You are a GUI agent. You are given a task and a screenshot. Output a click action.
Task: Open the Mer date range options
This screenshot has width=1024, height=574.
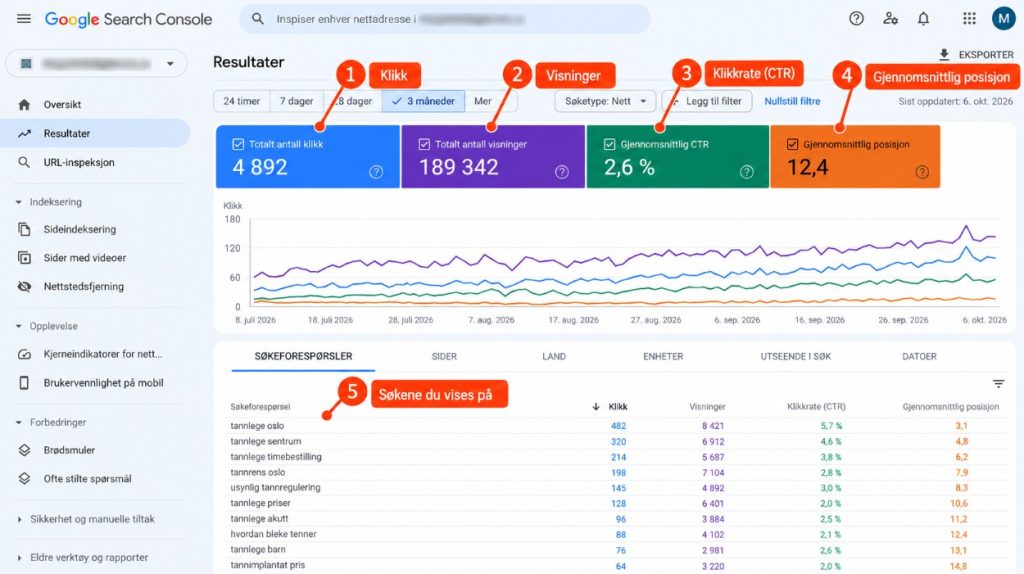pos(483,101)
